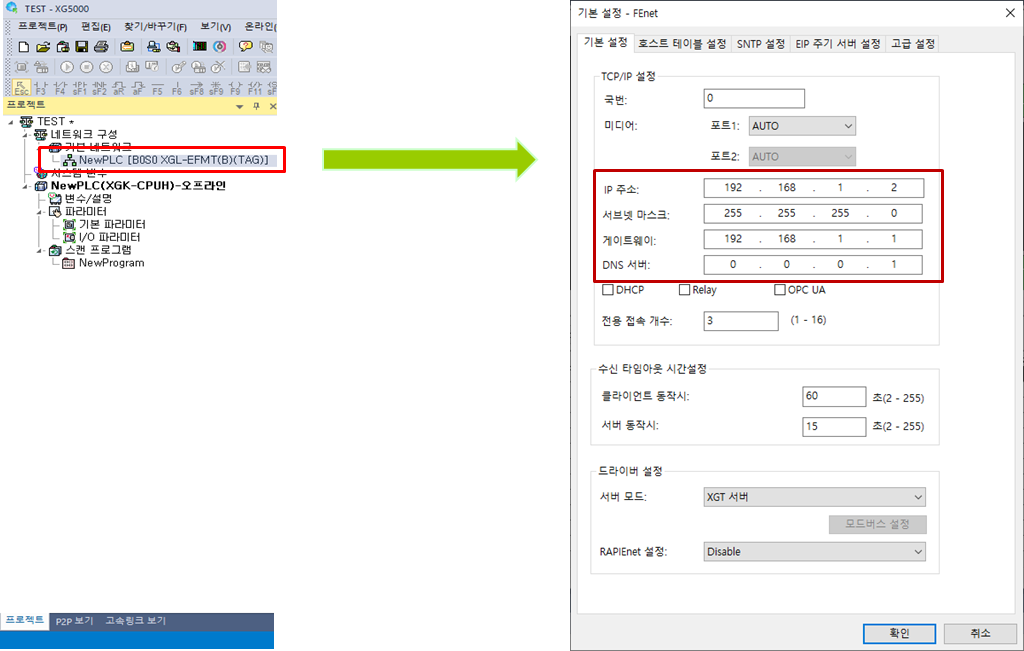The height and width of the screenshot is (651, 1024).
Task: Insert negative transition contact sF2 tool
Action: click(x=99, y=87)
